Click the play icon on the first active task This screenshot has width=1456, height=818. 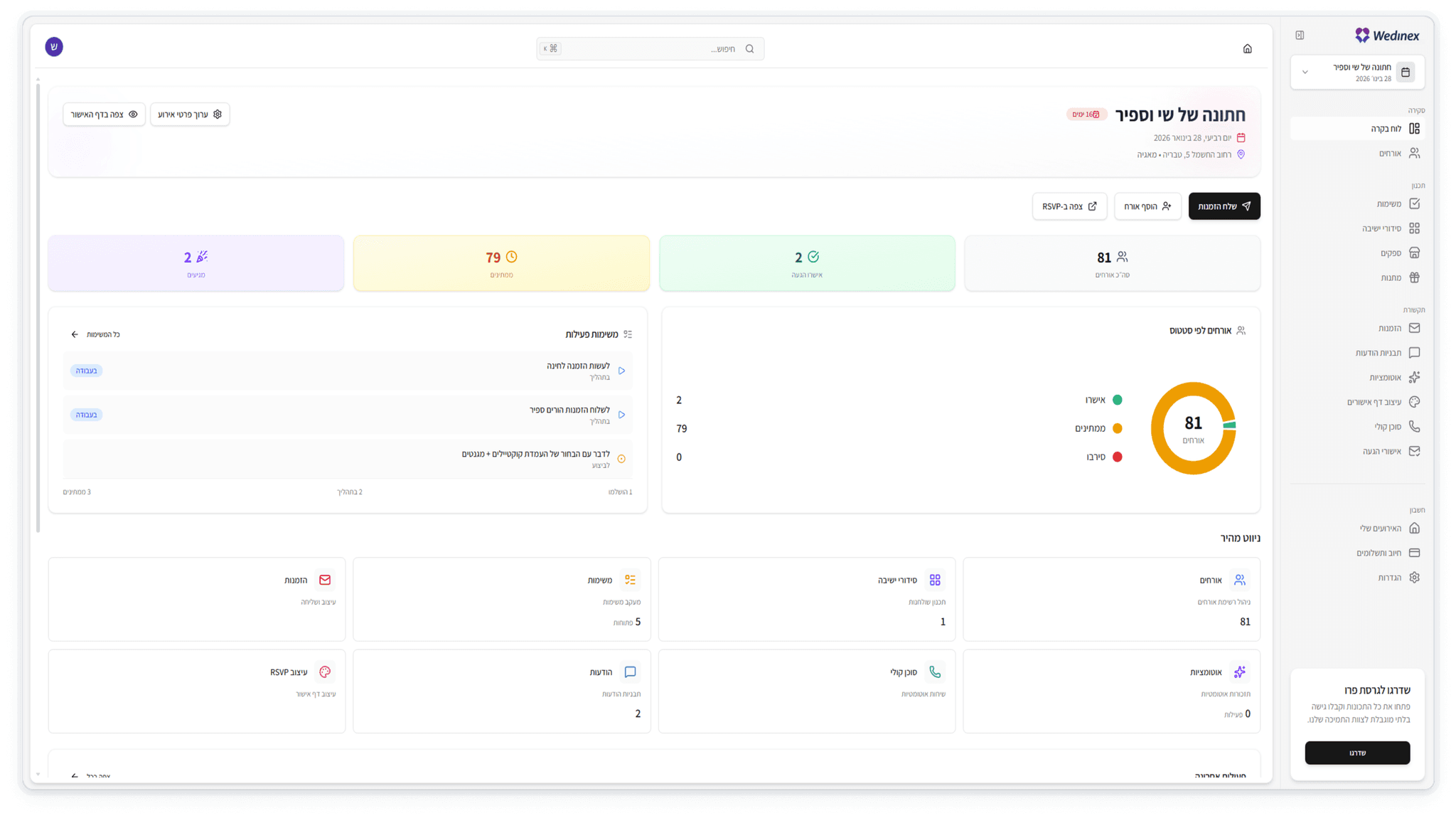point(622,371)
